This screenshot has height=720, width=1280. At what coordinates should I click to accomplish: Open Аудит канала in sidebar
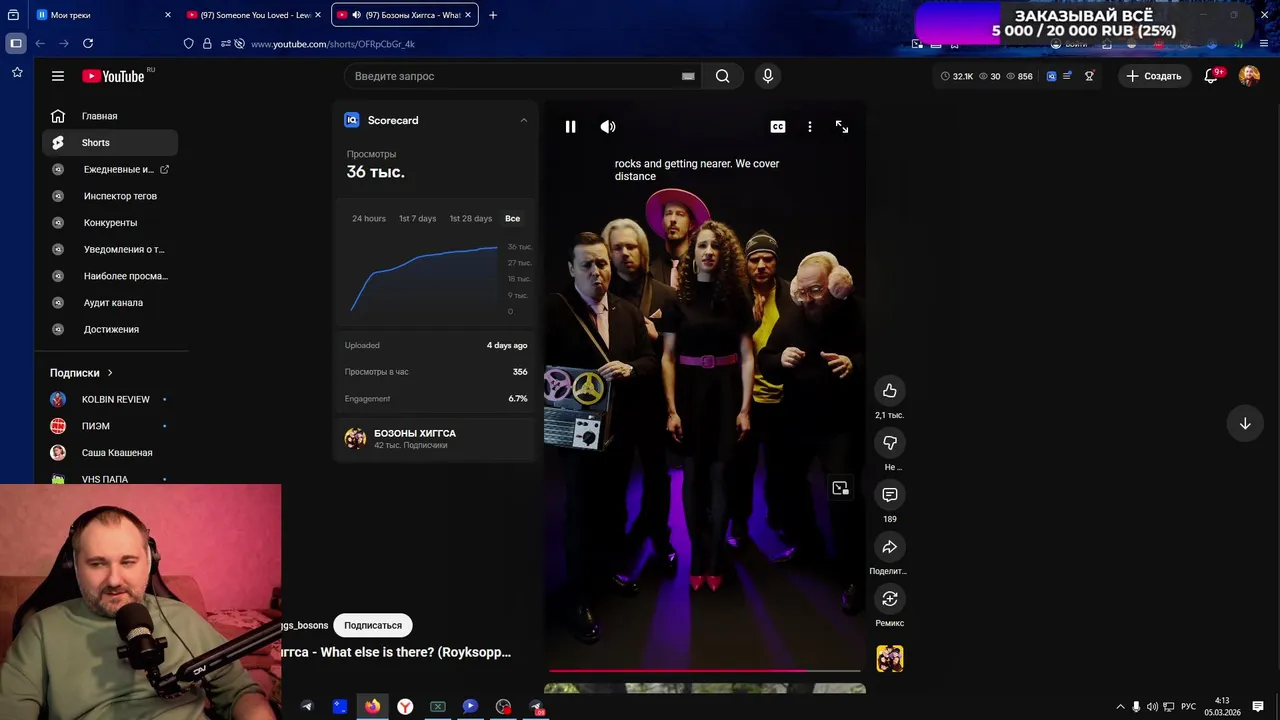(x=110, y=303)
